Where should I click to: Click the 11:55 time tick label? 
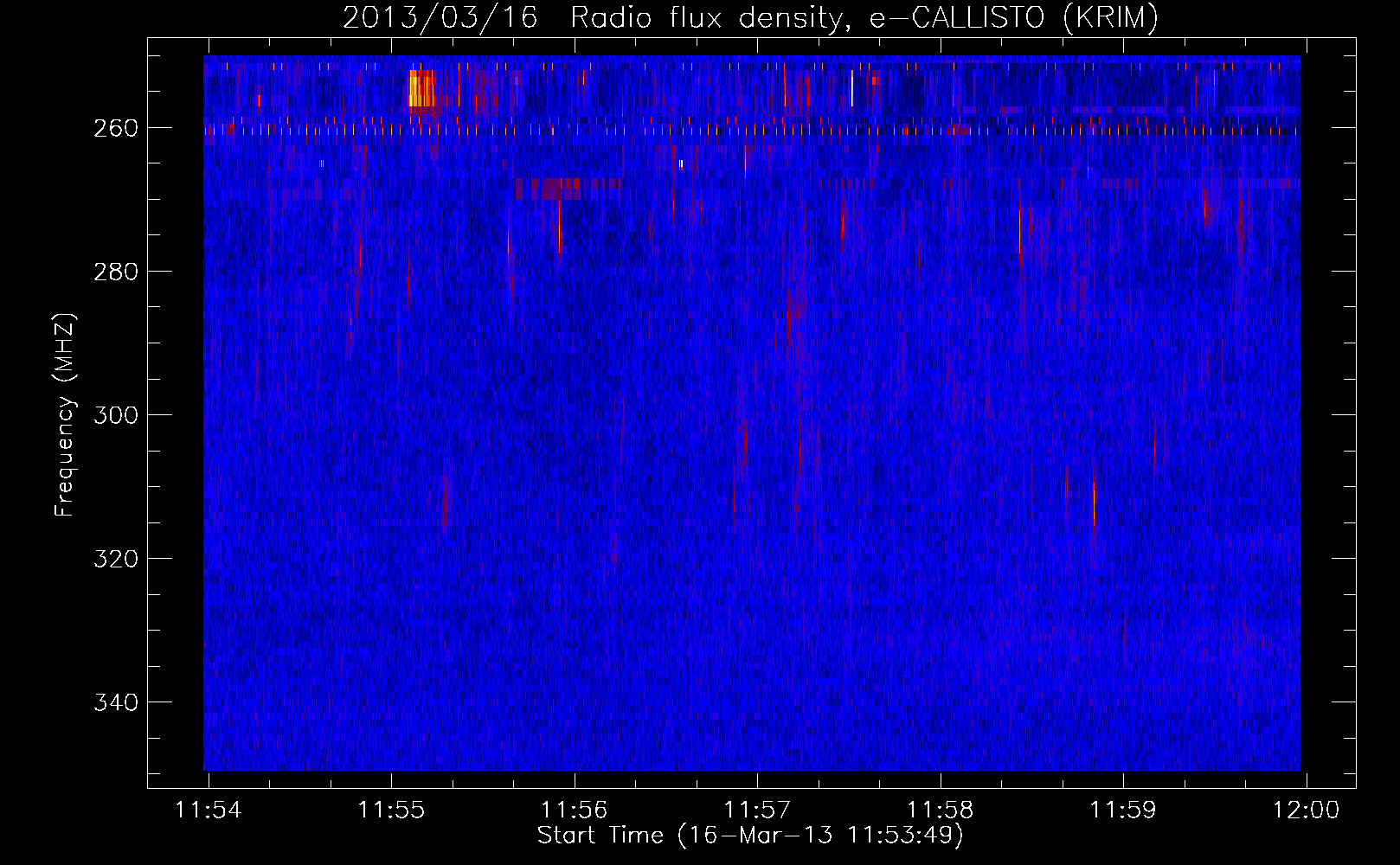(x=391, y=811)
